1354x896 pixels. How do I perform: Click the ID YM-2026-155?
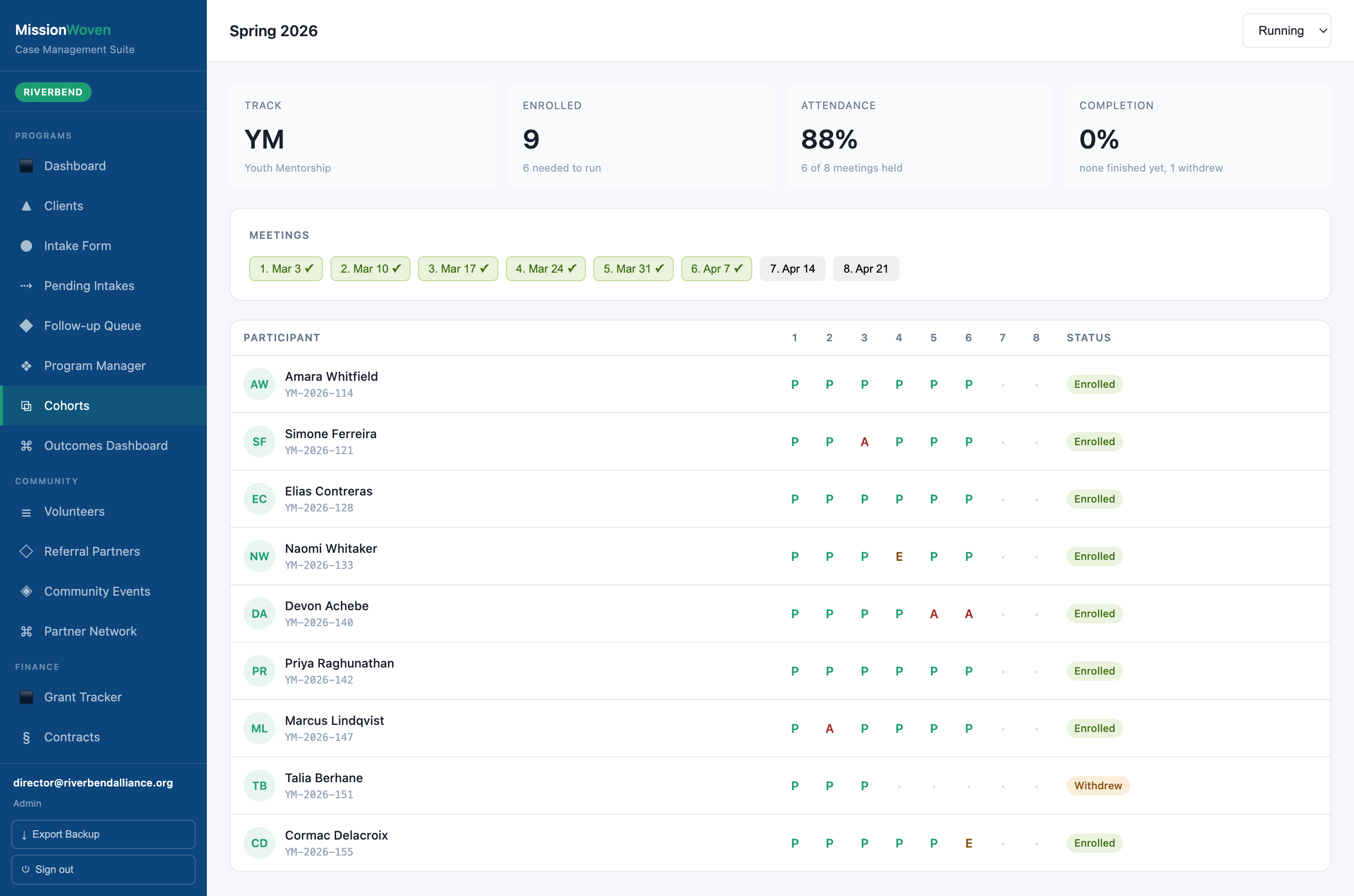(x=319, y=852)
